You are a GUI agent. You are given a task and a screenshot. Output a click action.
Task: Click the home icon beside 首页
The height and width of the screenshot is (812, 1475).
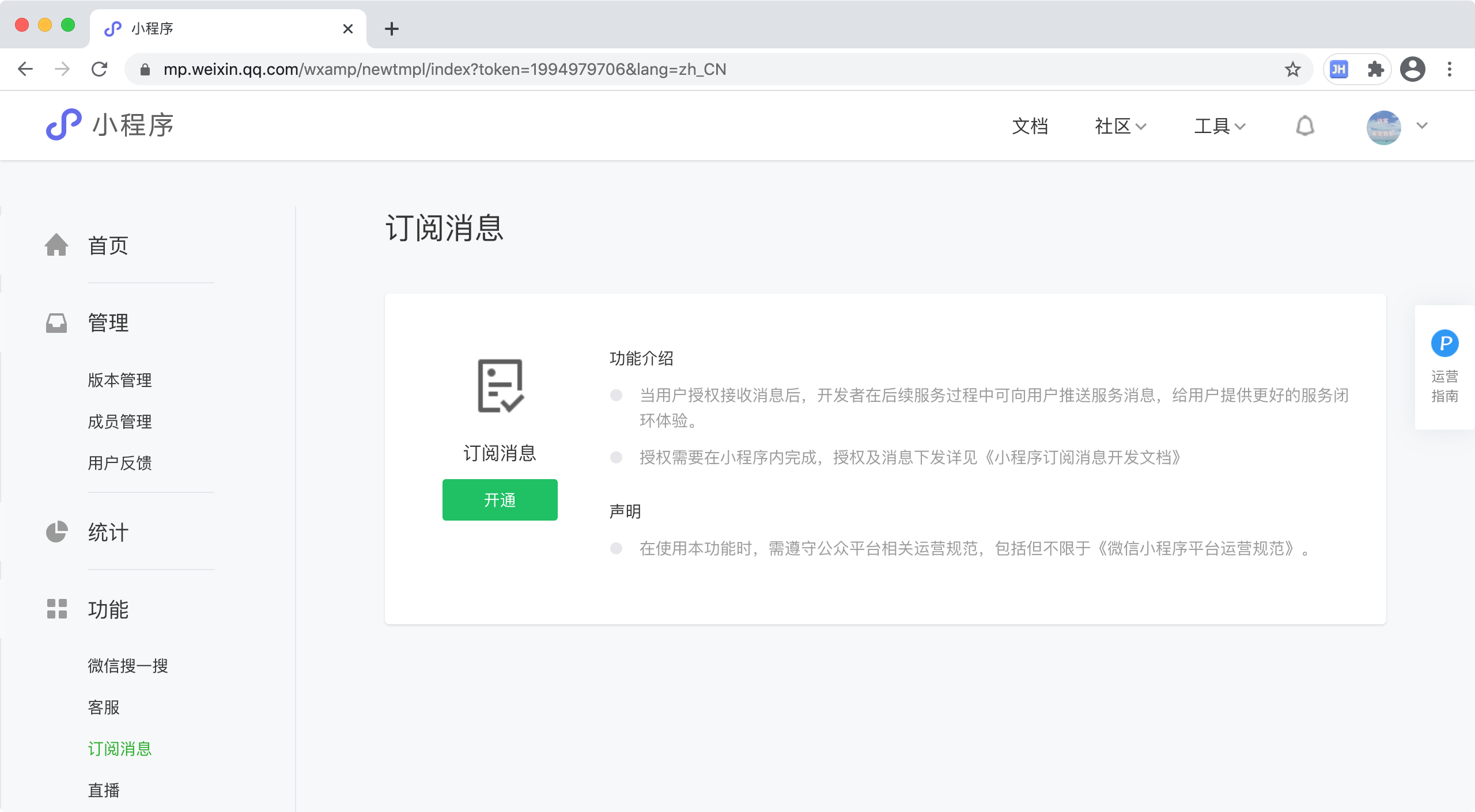pos(56,245)
